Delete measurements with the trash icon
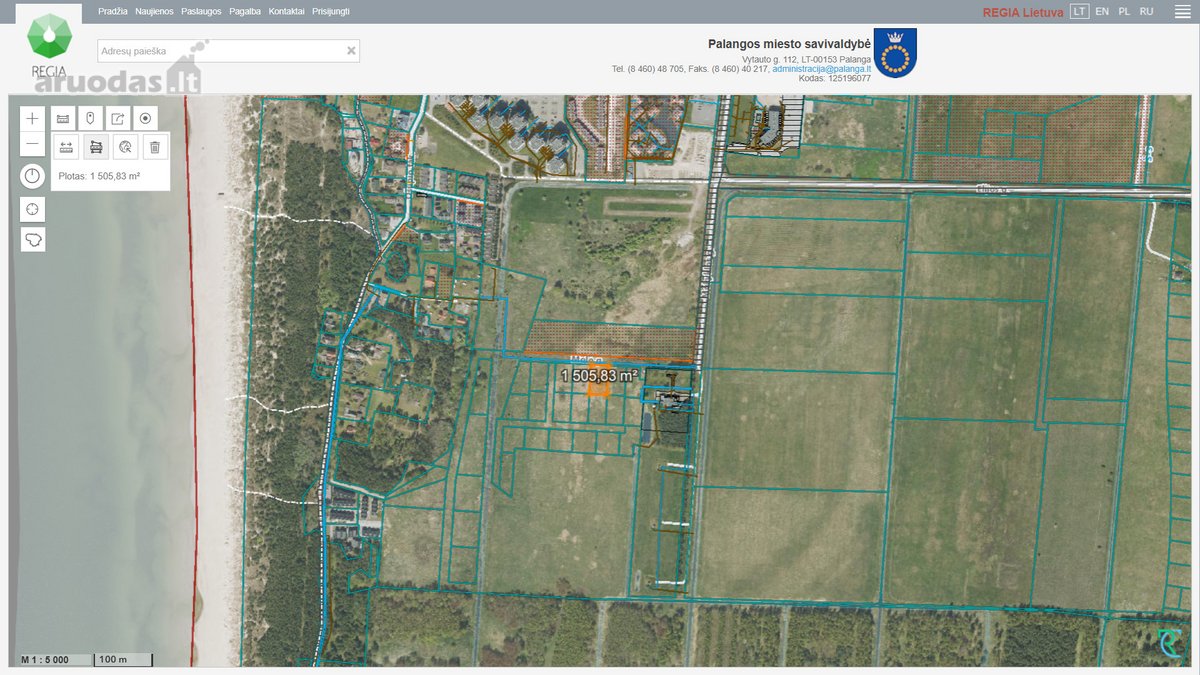This screenshot has height=675, width=1200. coord(155,147)
